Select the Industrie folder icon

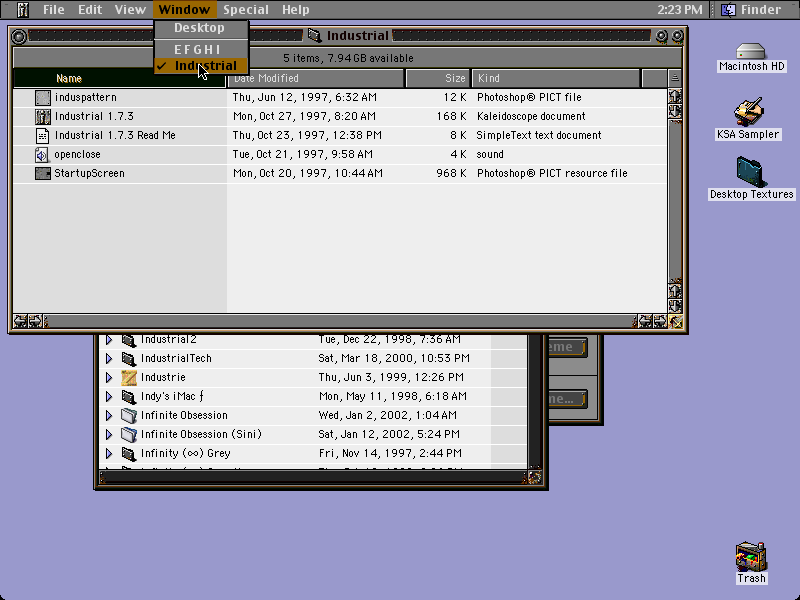pos(129,378)
